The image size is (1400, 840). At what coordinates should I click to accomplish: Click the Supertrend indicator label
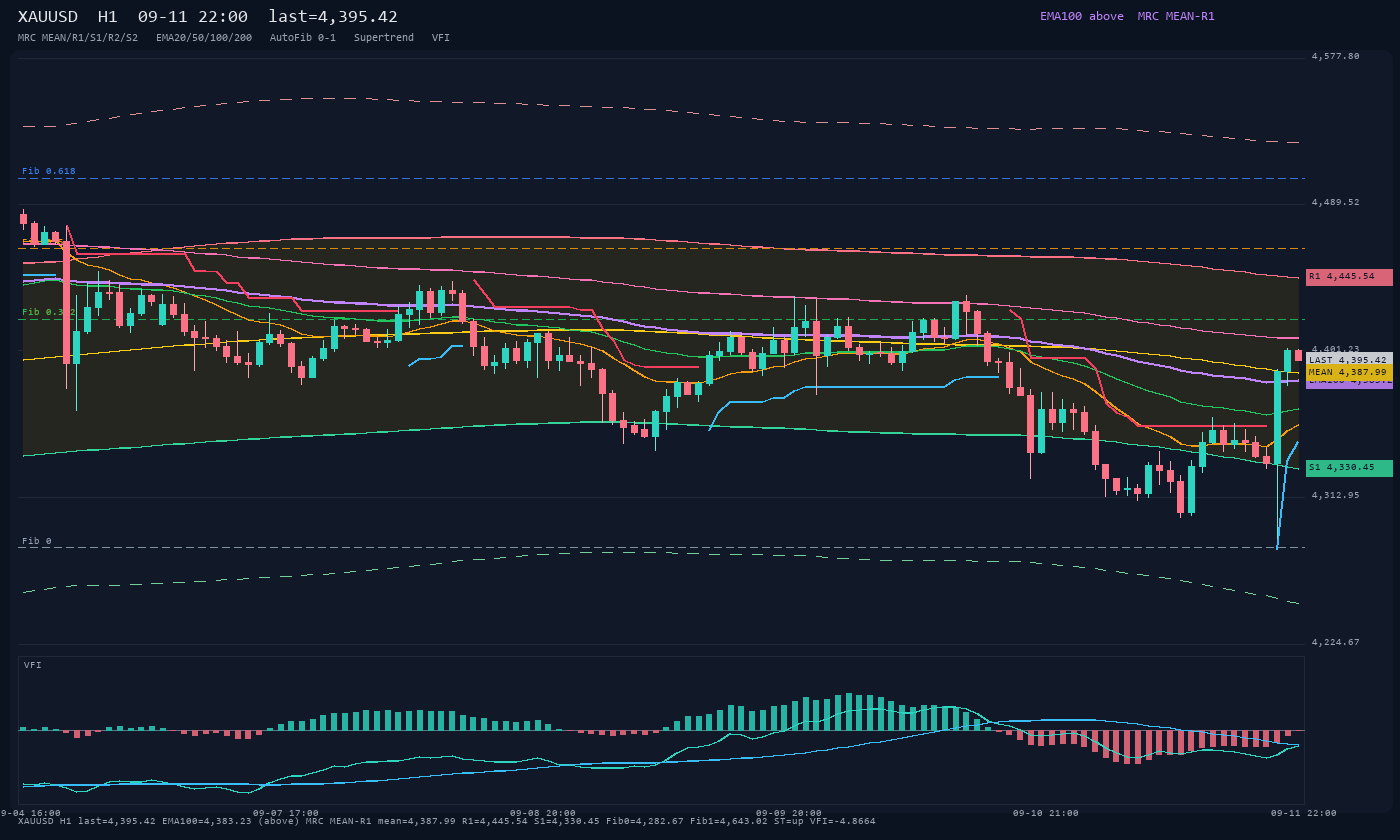click(x=384, y=38)
